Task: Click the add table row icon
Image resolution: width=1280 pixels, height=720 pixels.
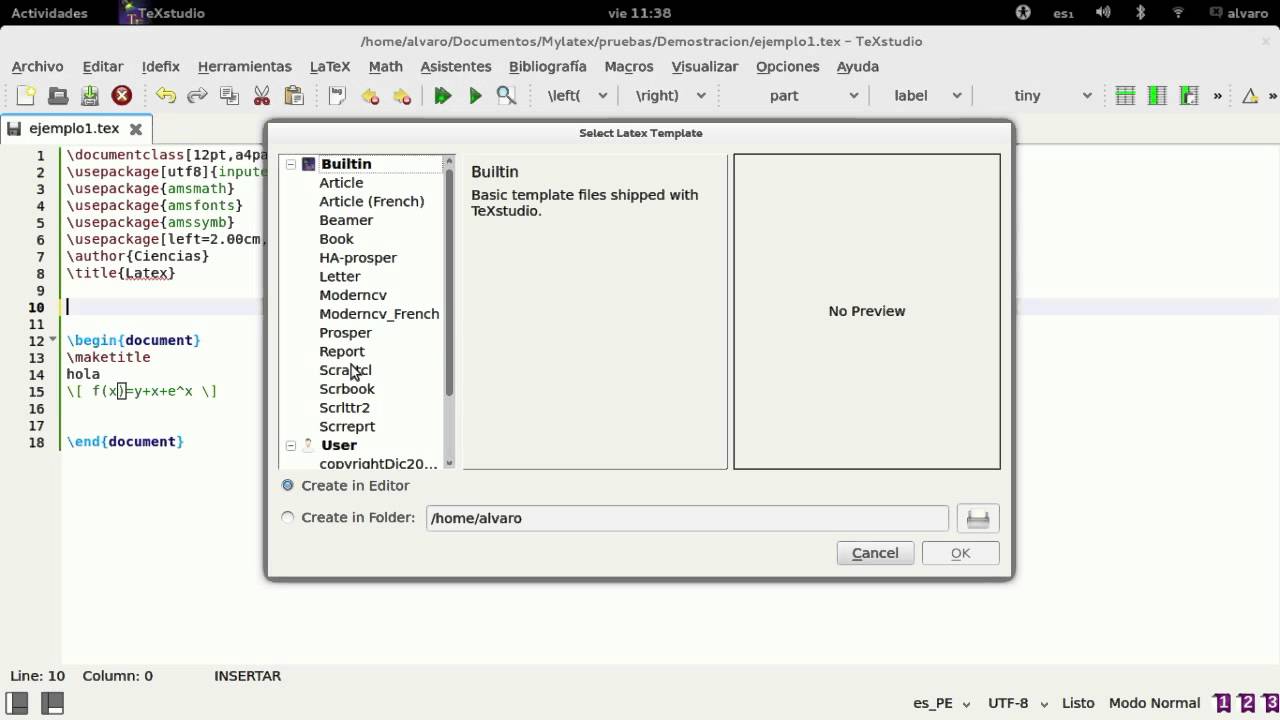Action: 1125,96
